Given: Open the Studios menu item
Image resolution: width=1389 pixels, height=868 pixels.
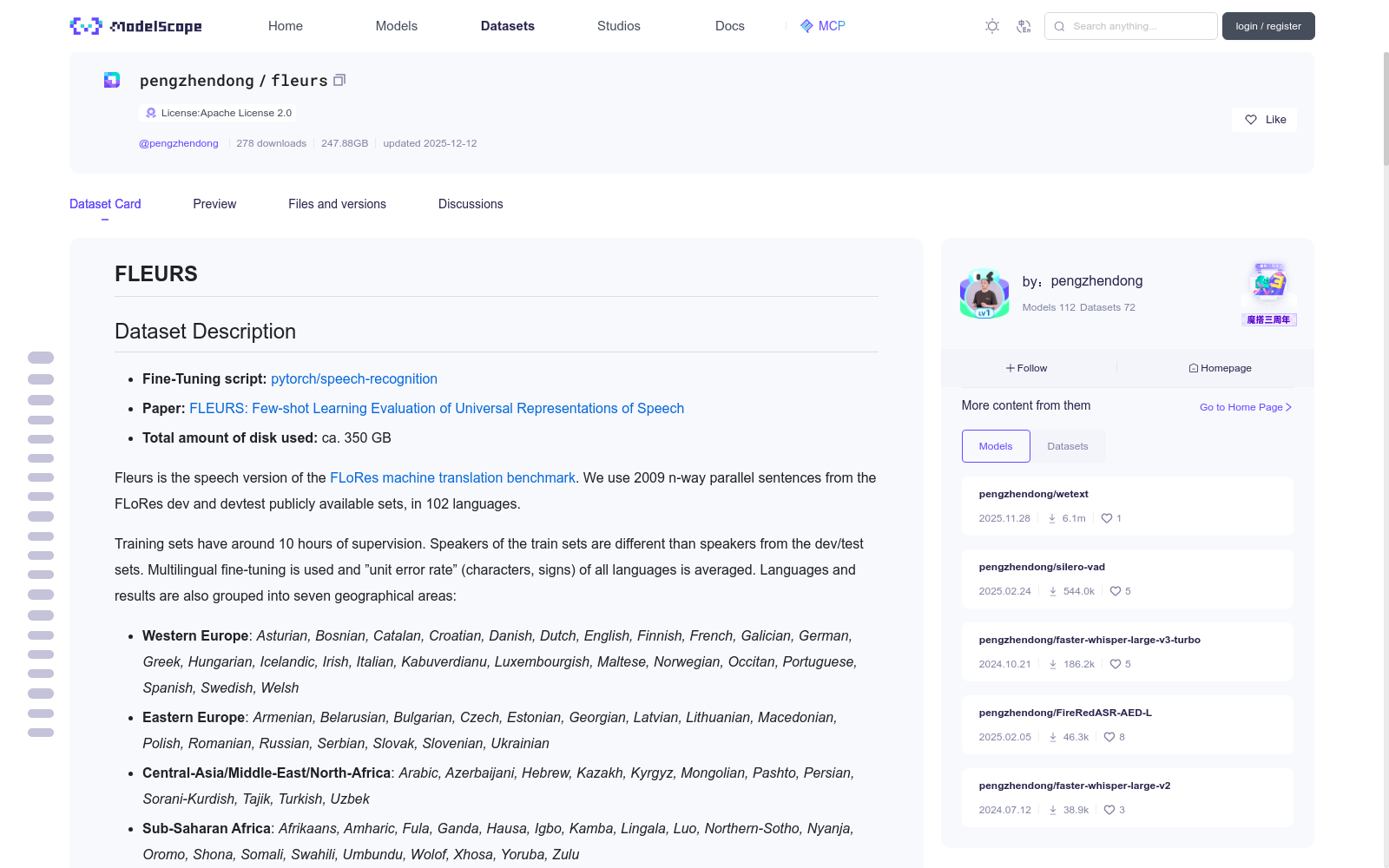Looking at the screenshot, I should tap(619, 26).
